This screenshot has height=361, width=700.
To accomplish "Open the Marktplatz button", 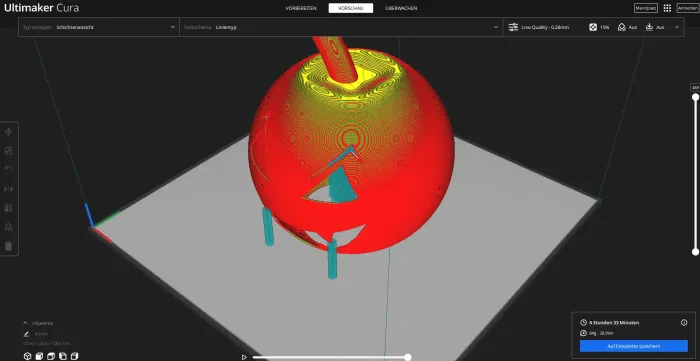I will (646, 8).
